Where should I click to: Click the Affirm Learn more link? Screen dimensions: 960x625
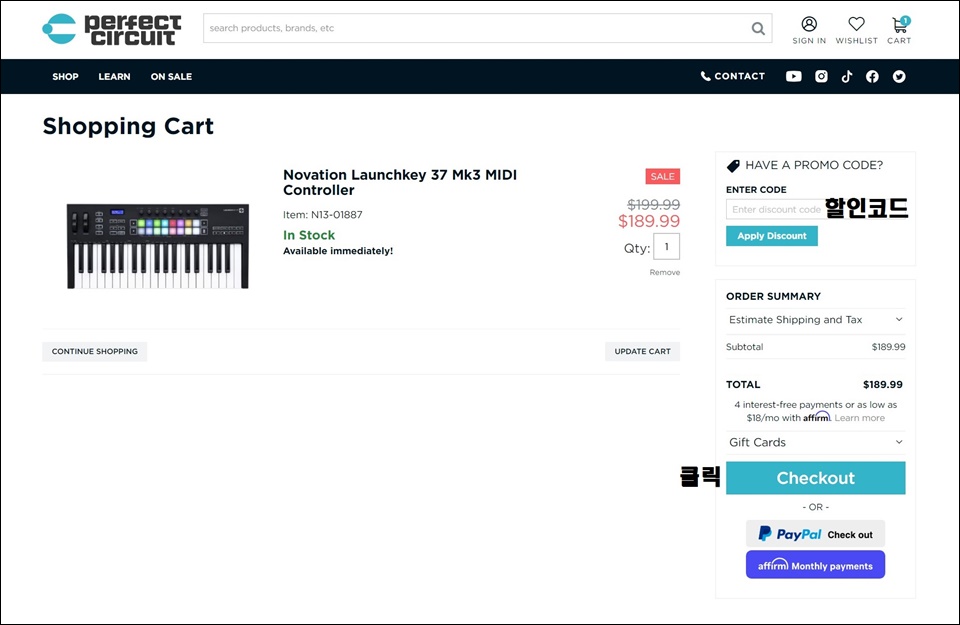pos(860,418)
